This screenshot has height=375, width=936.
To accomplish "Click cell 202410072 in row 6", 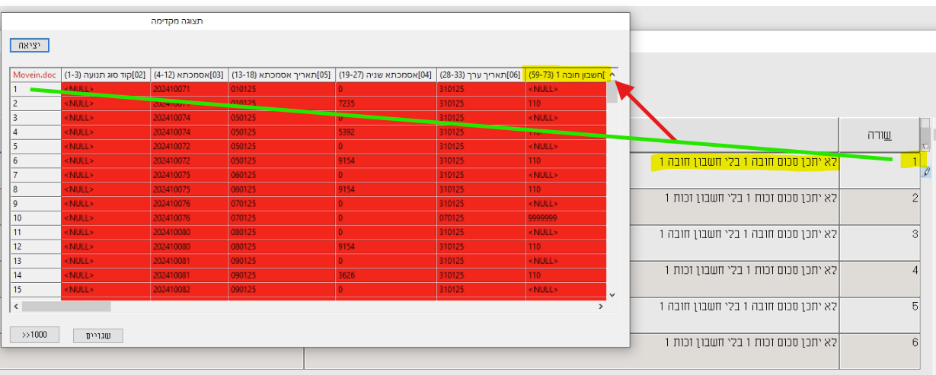I will tap(189, 161).
